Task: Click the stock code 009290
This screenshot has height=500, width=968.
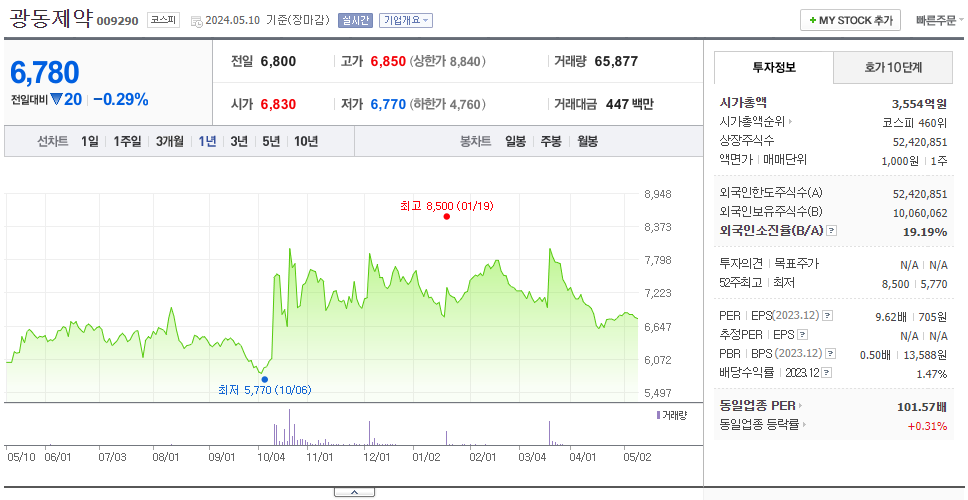Action: [x=117, y=22]
